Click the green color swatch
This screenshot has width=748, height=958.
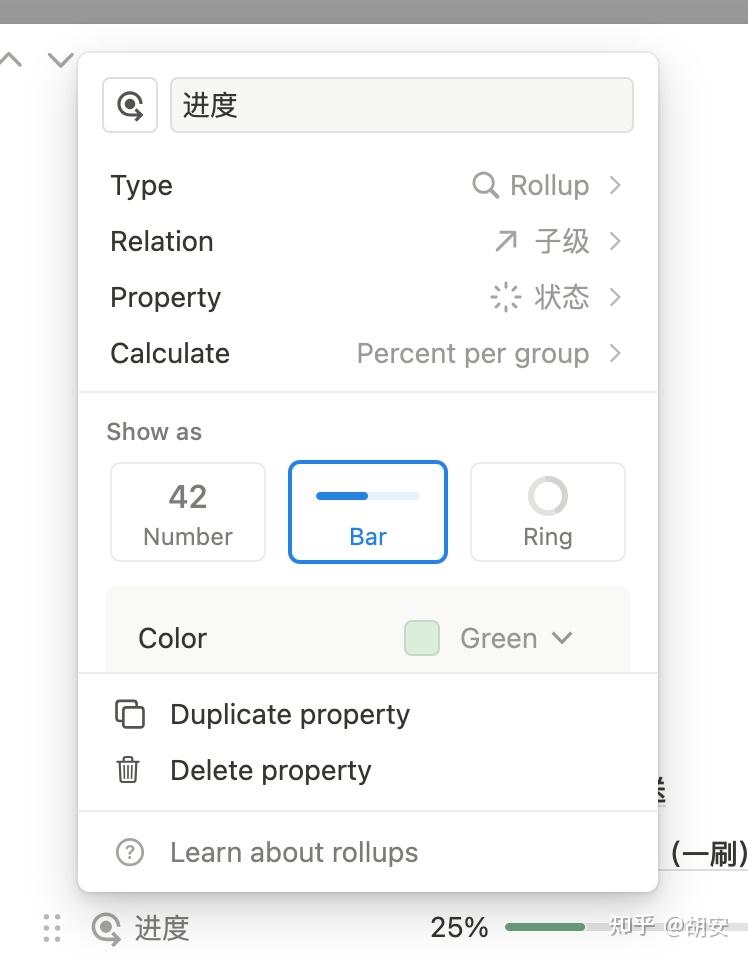[422, 638]
